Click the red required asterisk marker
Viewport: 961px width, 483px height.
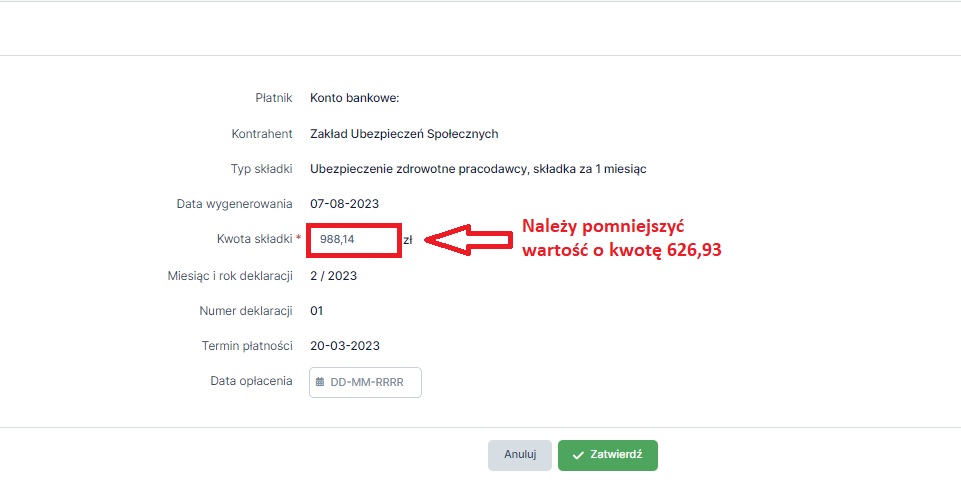[x=298, y=237]
